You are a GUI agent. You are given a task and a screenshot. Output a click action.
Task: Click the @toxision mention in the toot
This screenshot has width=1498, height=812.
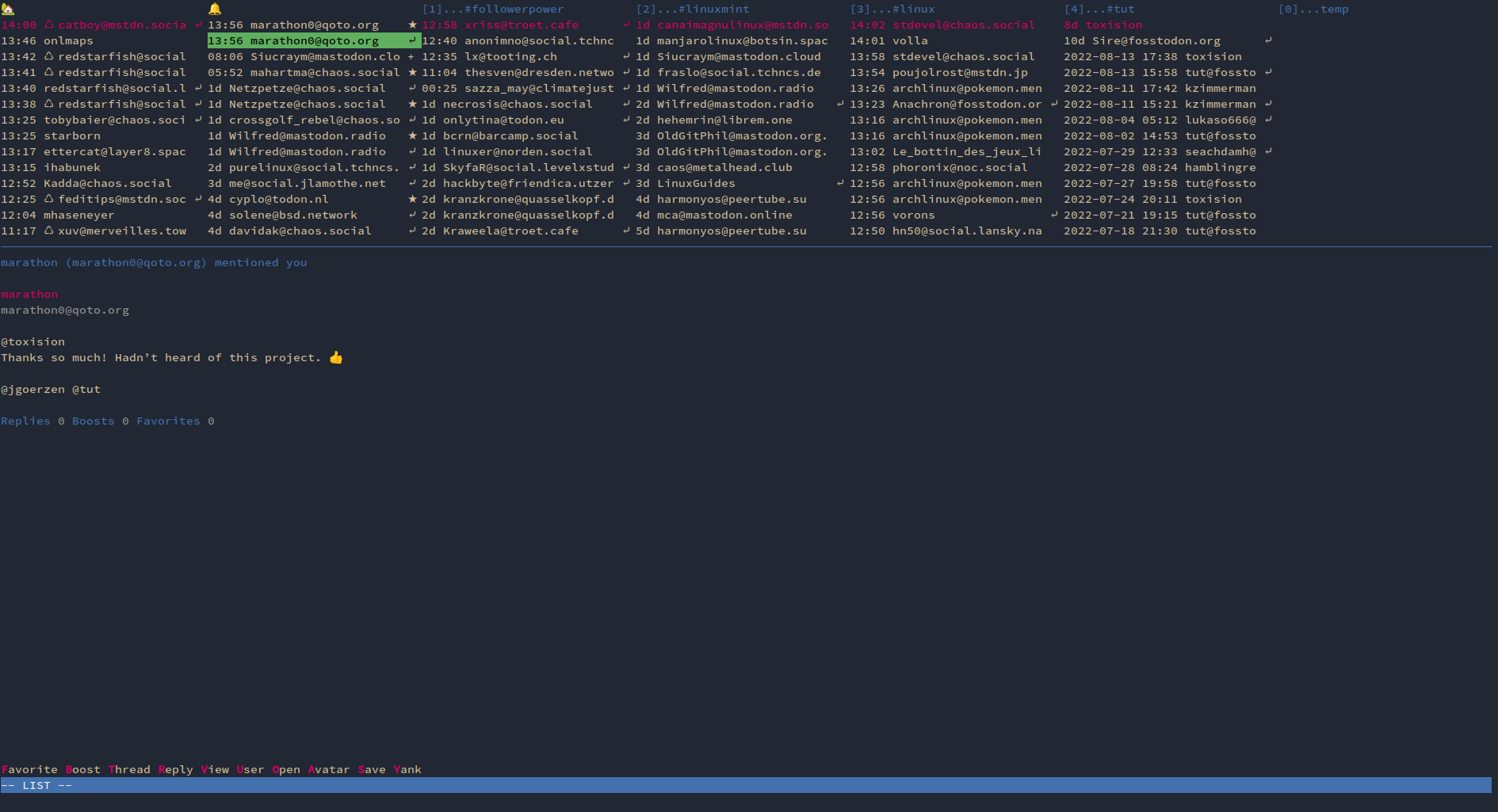pyautogui.click(x=33, y=341)
